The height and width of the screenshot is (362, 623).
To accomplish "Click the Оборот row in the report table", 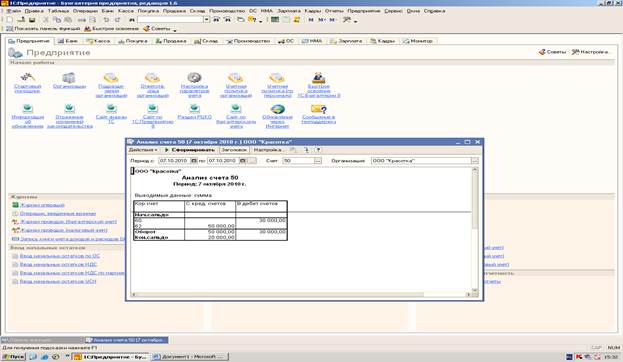I will [210, 231].
